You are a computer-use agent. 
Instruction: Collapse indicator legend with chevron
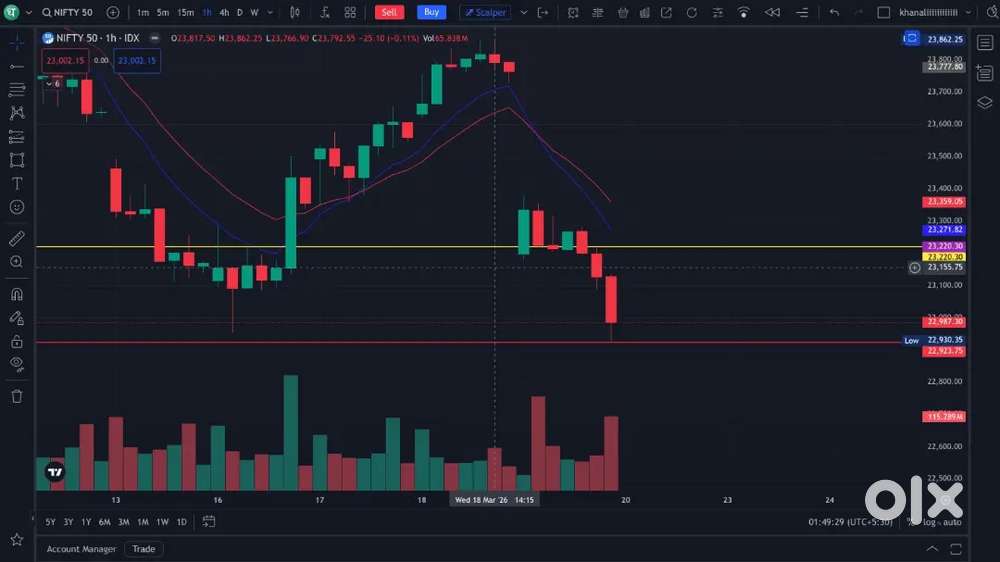click(48, 84)
